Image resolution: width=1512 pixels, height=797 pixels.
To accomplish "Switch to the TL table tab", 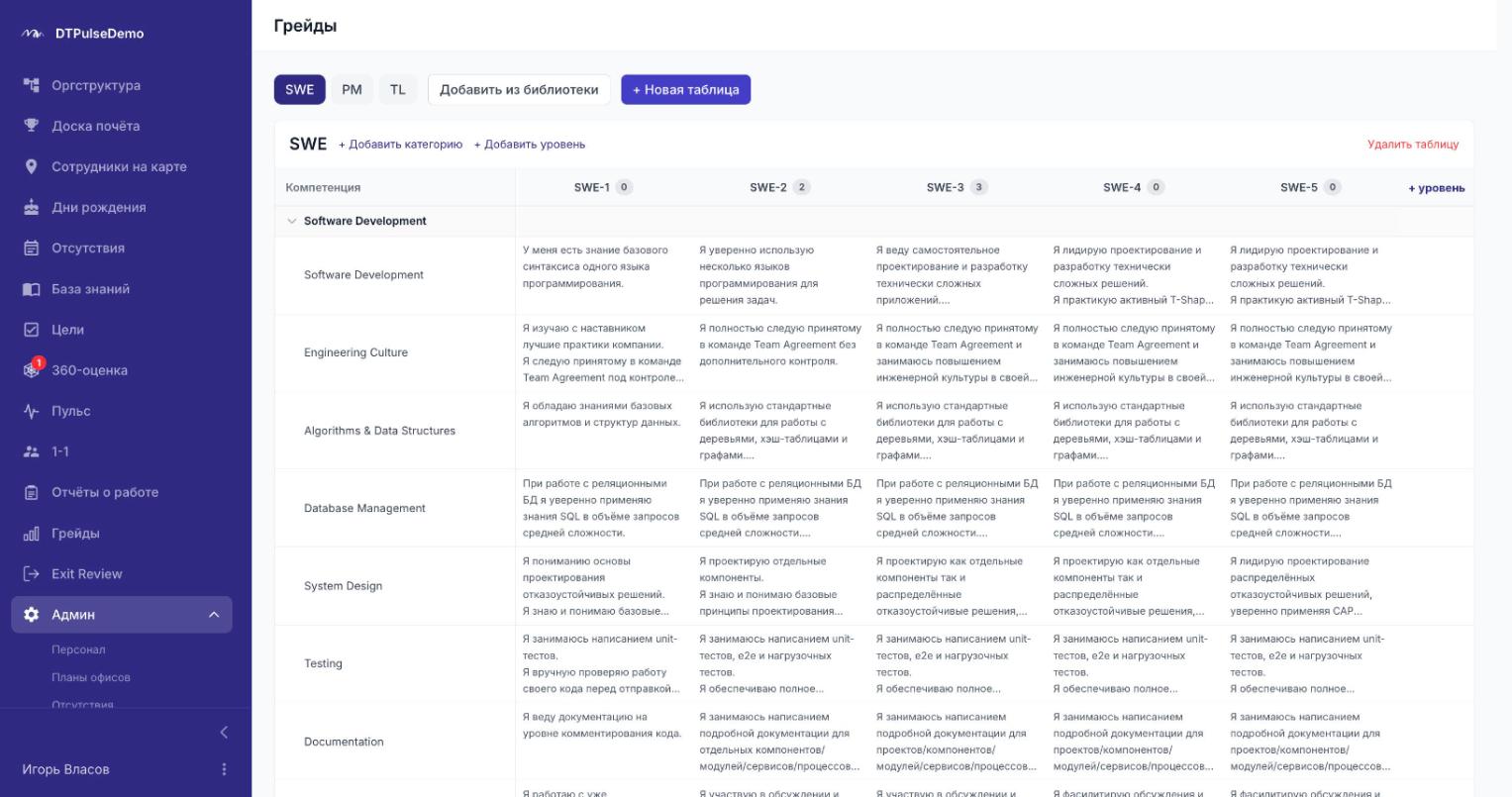I will (x=397, y=89).
